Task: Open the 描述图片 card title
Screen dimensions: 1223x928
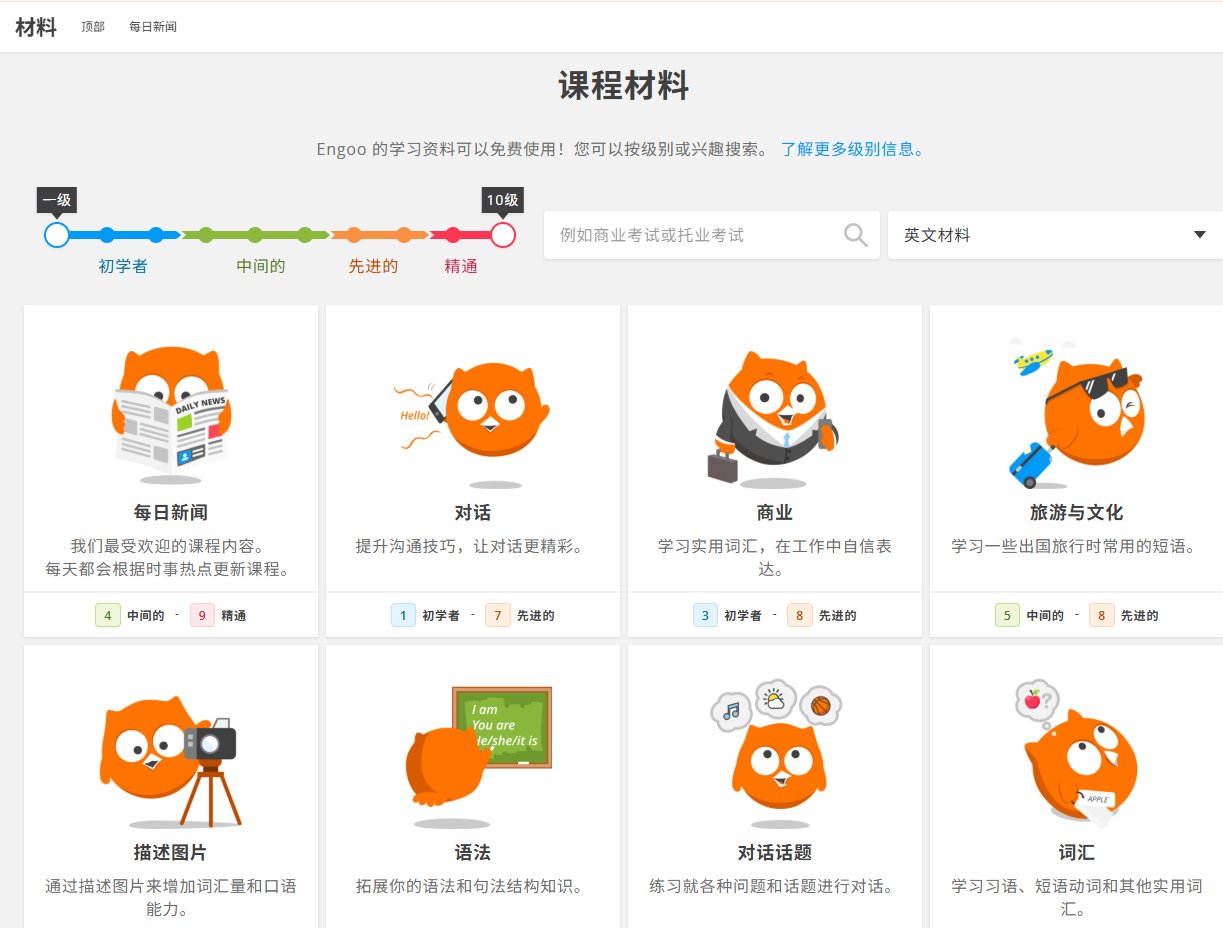Action: tap(171, 853)
